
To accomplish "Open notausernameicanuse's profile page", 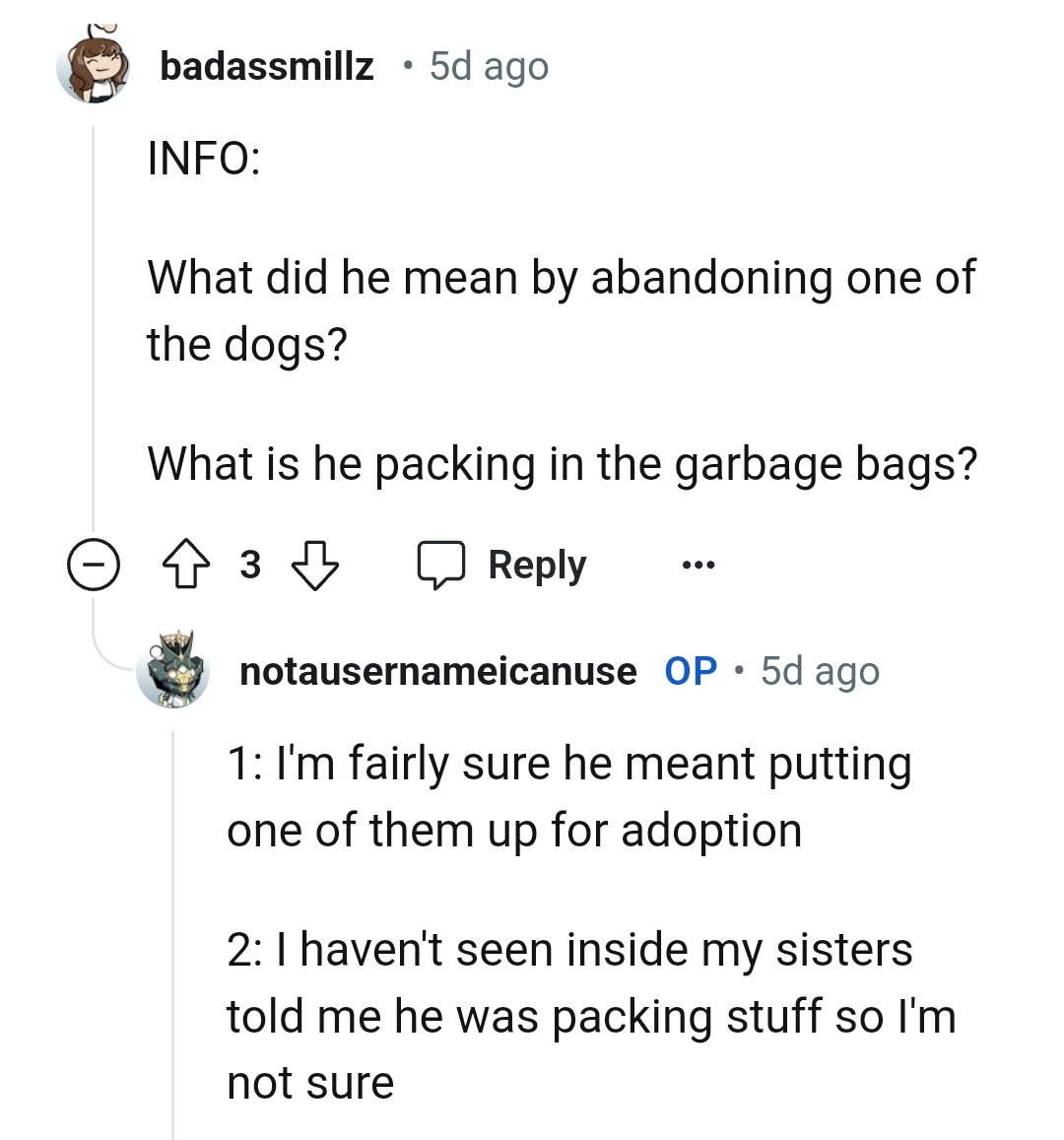I will [436, 671].
